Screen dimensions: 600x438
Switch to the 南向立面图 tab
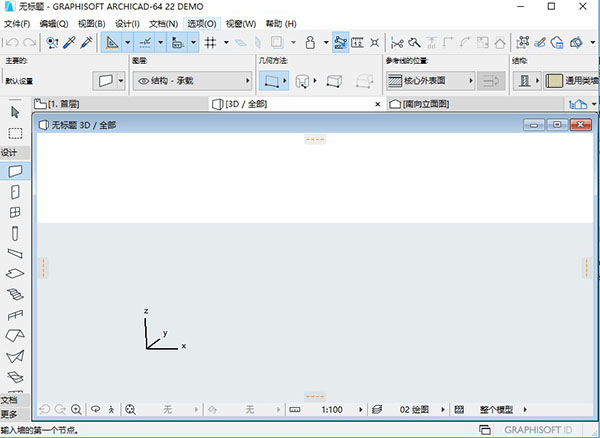430,104
